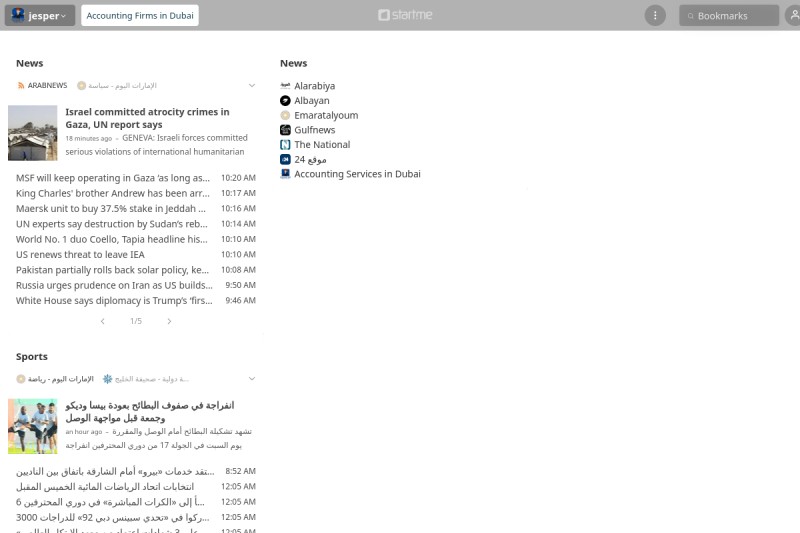The height and width of the screenshot is (533, 800).
Task: Open the jesper user menu
Action: click(40, 15)
